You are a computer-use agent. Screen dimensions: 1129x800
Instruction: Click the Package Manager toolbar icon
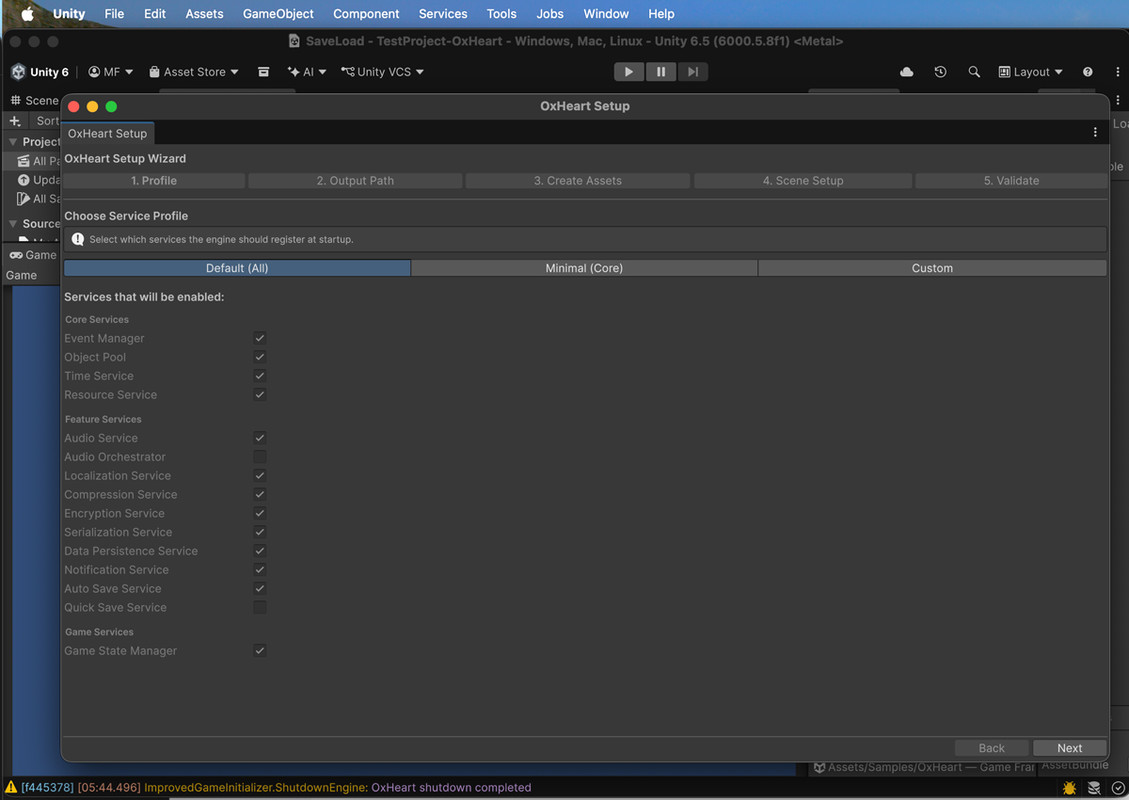(x=264, y=72)
